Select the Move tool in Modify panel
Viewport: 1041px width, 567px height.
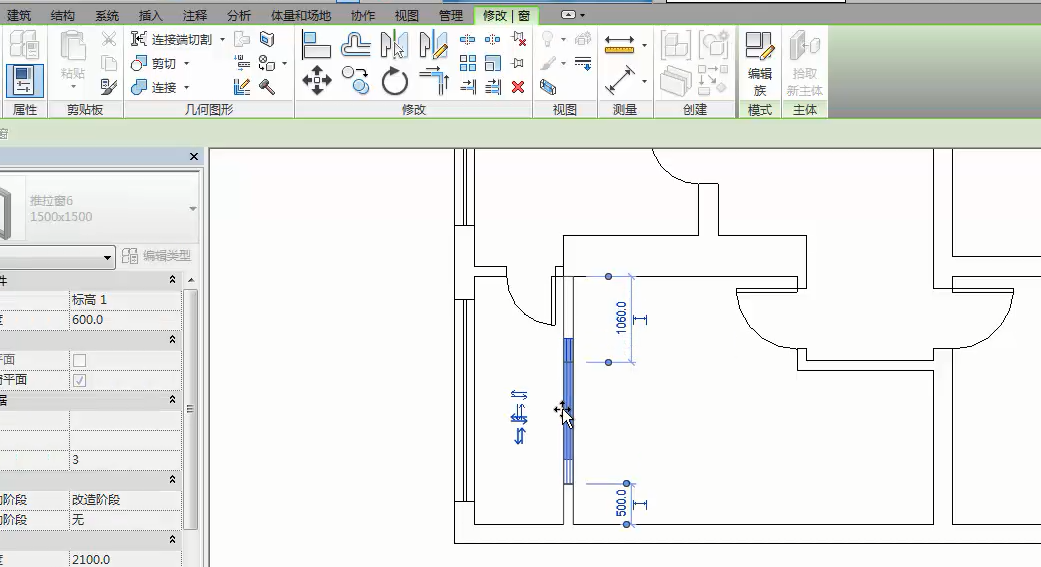(x=316, y=80)
